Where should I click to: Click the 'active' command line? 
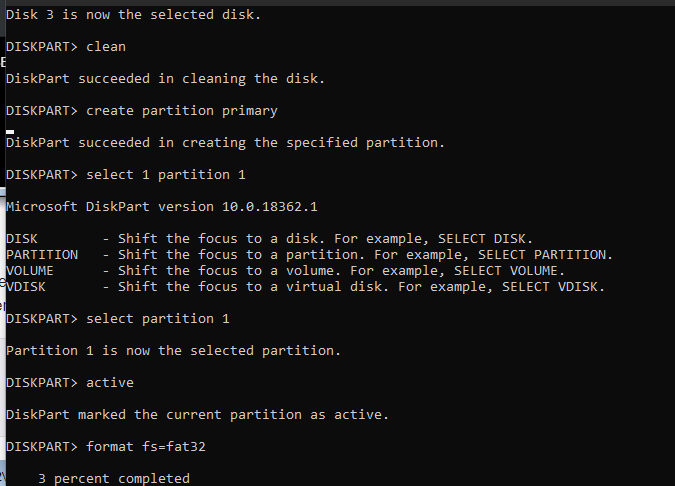[x=70, y=383]
